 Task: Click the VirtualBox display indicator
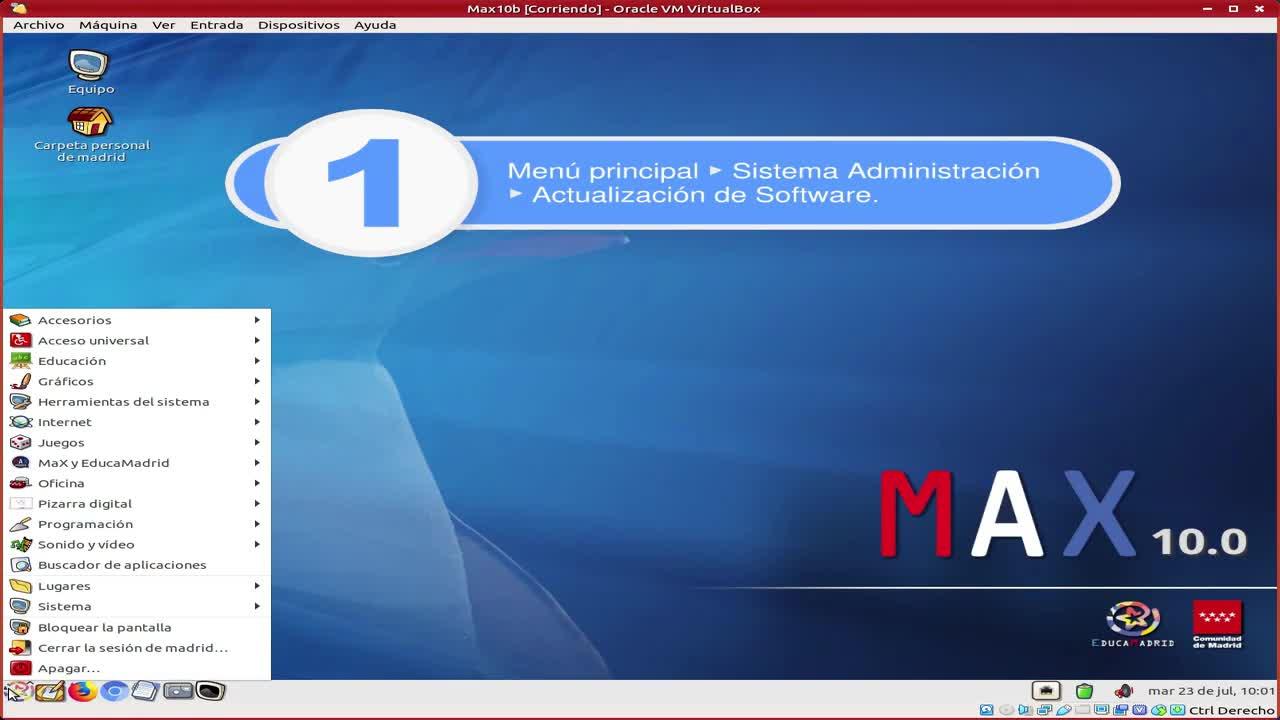[1101, 711]
